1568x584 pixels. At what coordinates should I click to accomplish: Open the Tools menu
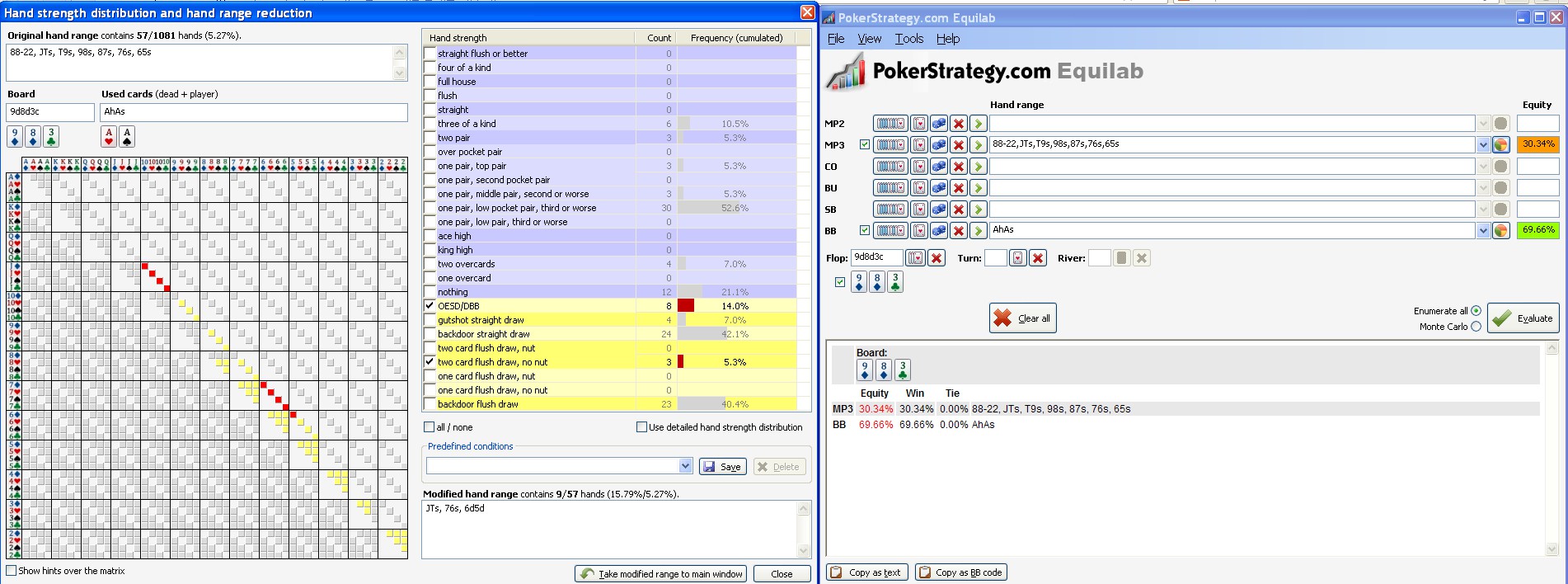(909, 39)
